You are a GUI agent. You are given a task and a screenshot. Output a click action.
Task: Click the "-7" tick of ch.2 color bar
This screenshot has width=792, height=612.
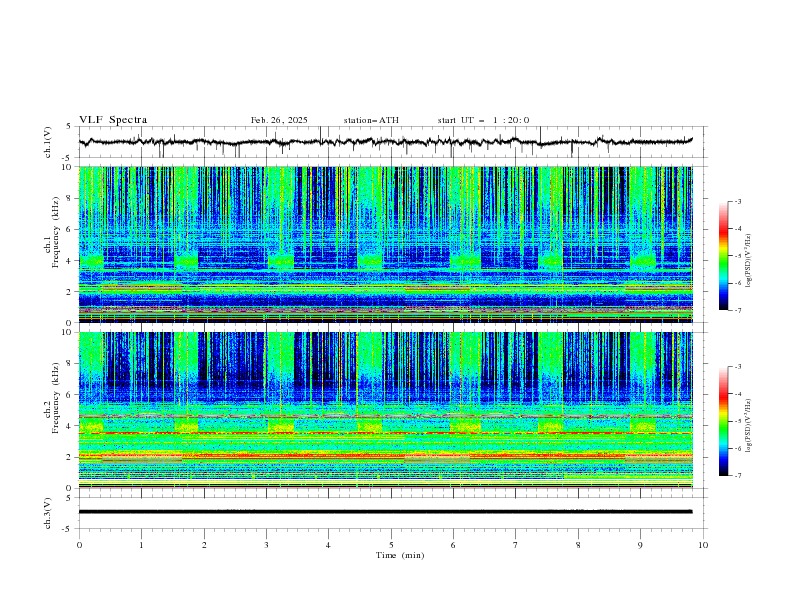pos(738,475)
